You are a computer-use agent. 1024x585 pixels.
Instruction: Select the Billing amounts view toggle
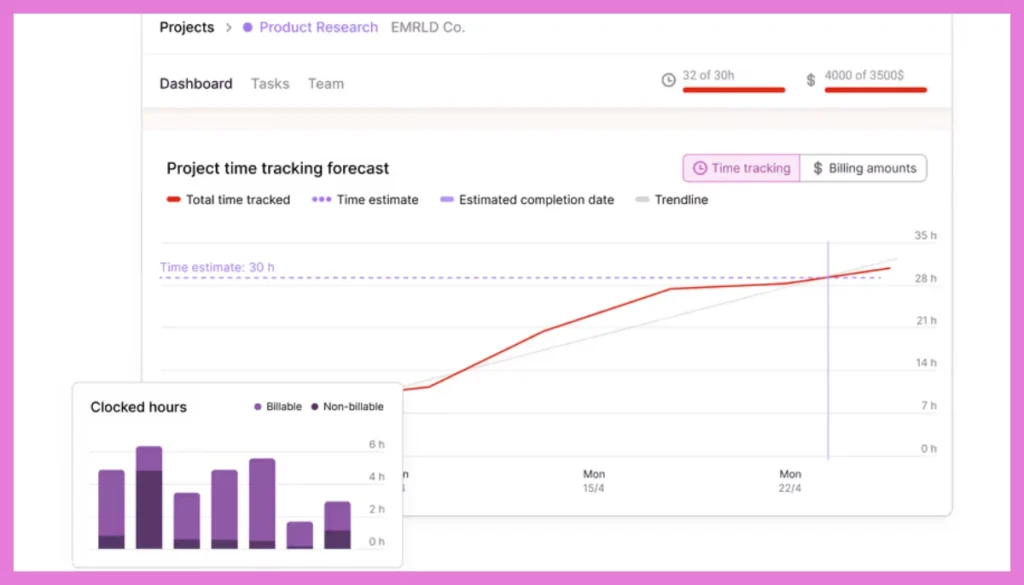pos(863,168)
